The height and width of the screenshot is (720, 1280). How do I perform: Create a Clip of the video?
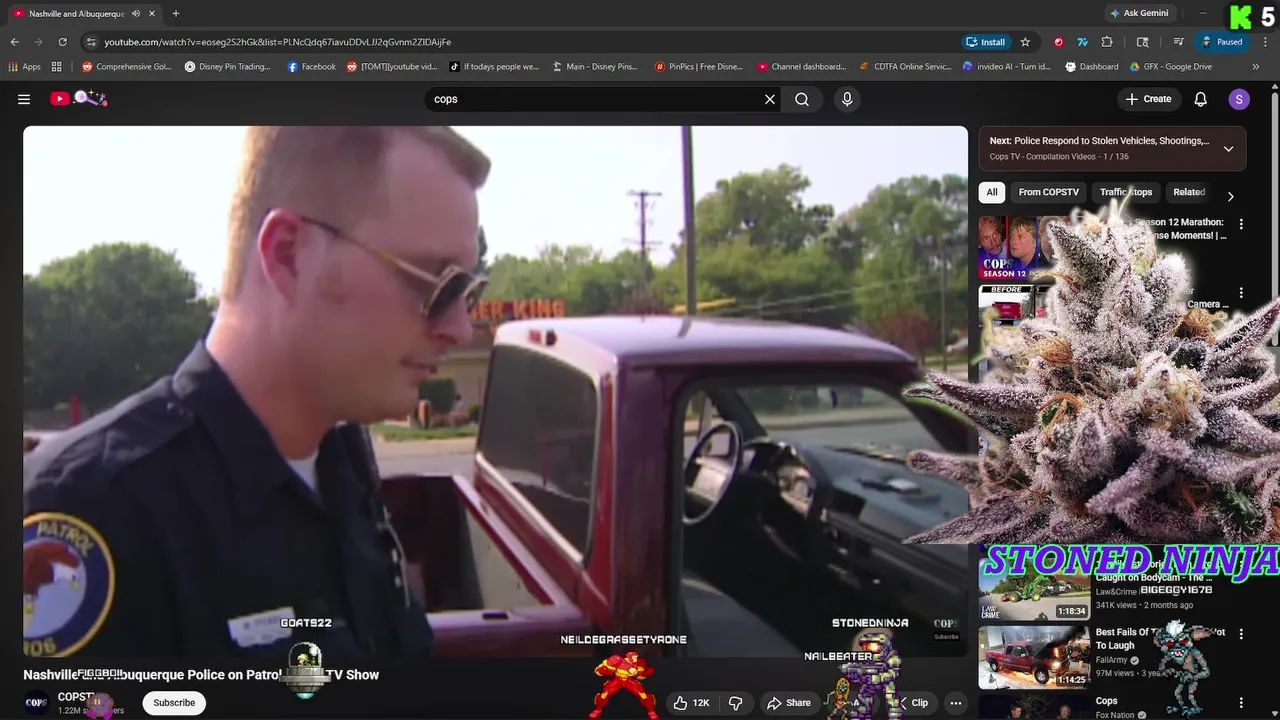point(912,703)
